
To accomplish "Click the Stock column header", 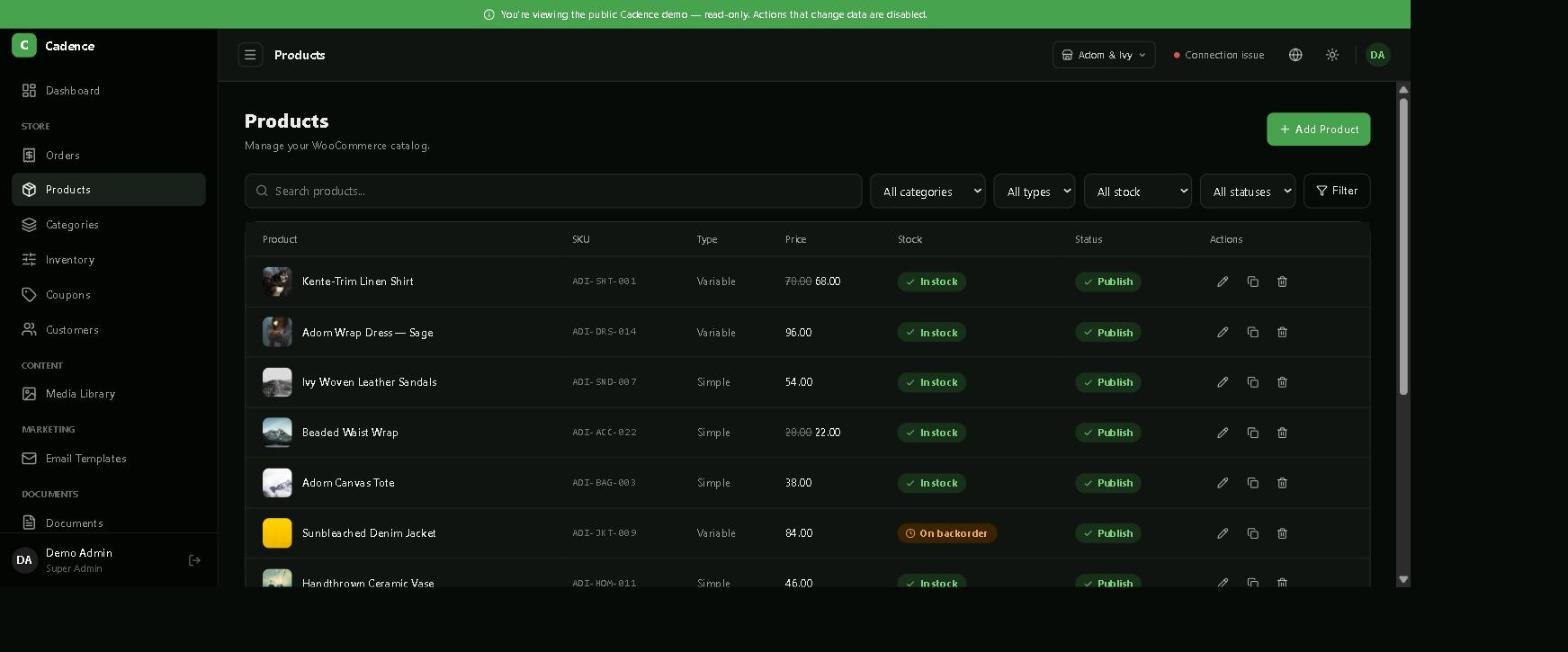I will click(x=909, y=240).
